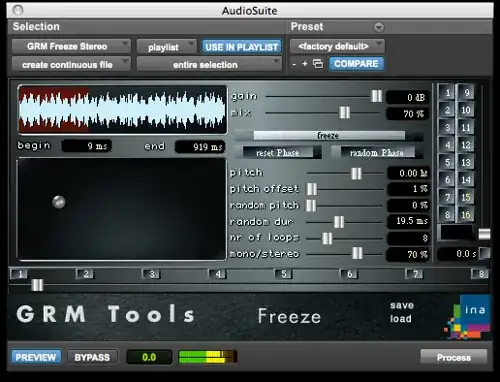Click the gain slider handle
500x382 pixels.
(377, 96)
